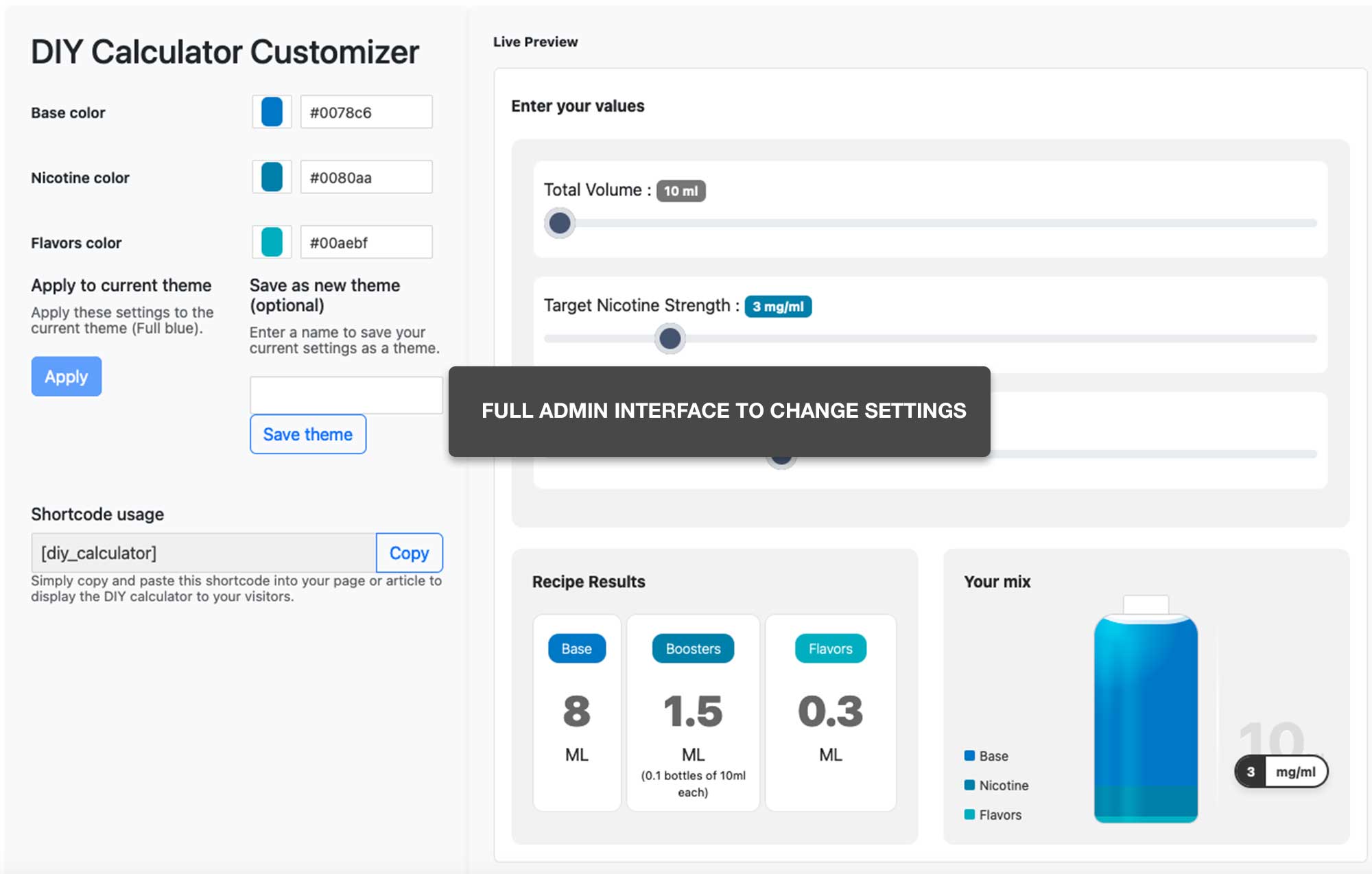Click the 3 mg/ml strength badge

coord(778,307)
